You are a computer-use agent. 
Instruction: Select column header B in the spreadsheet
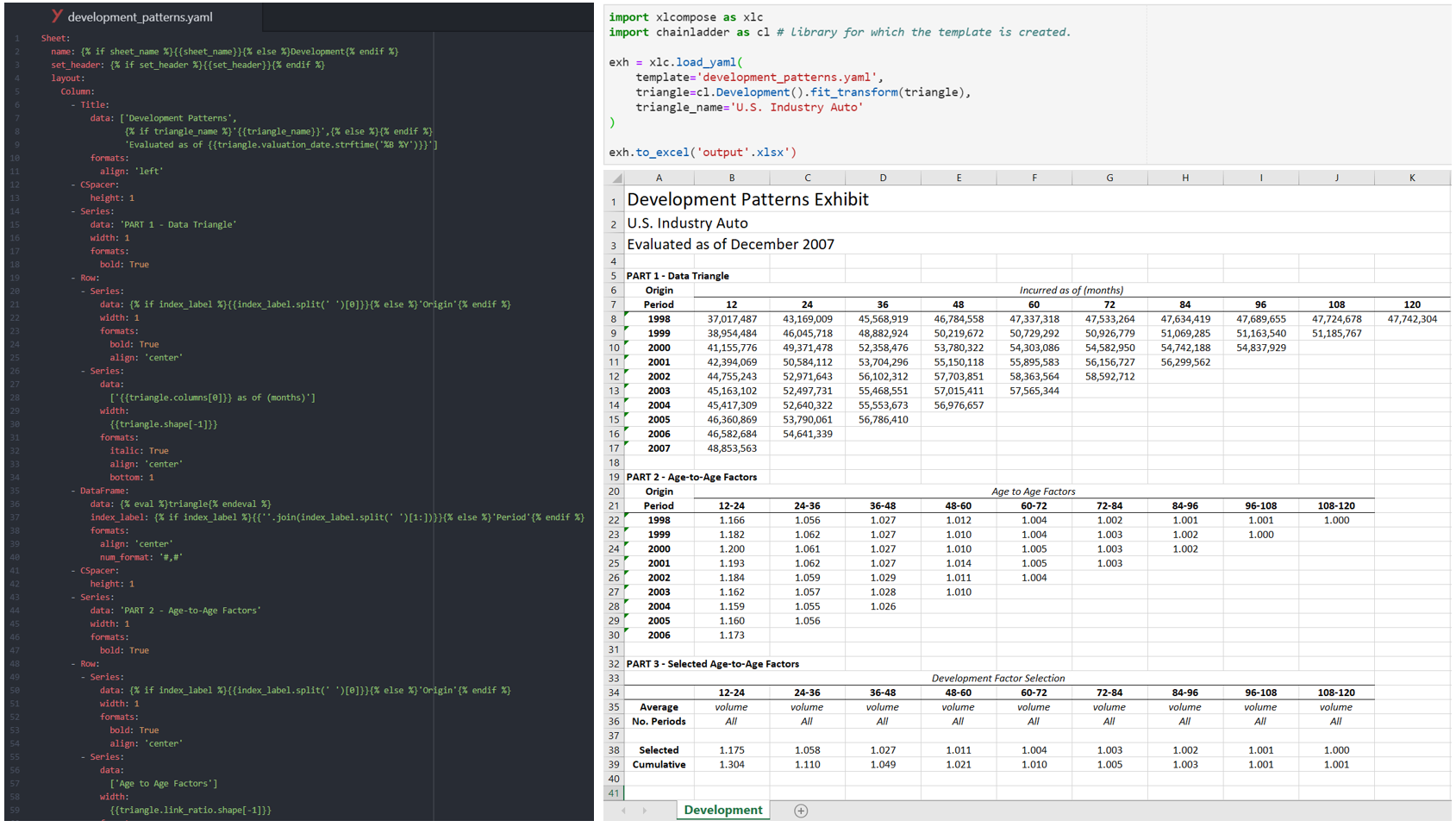coord(731,178)
